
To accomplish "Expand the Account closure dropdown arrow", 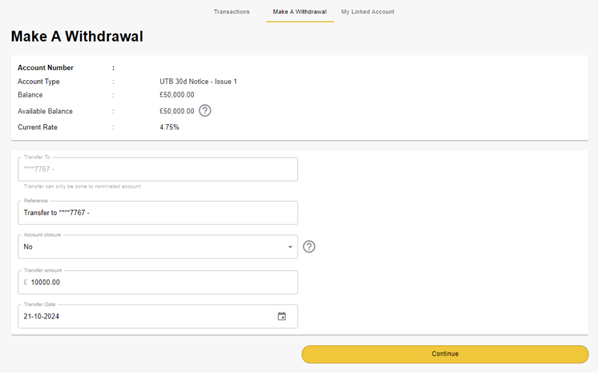I will point(291,248).
